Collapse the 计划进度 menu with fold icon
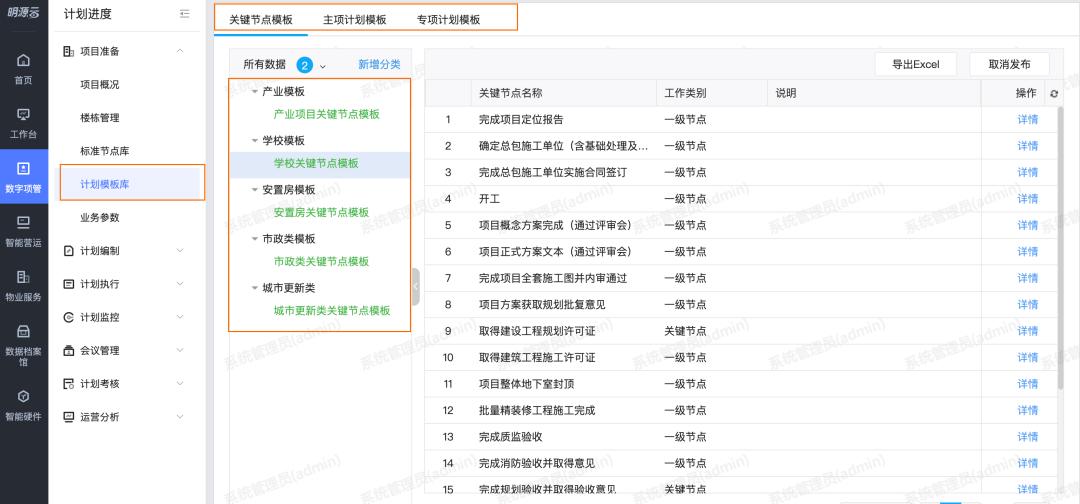 tap(184, 14)
